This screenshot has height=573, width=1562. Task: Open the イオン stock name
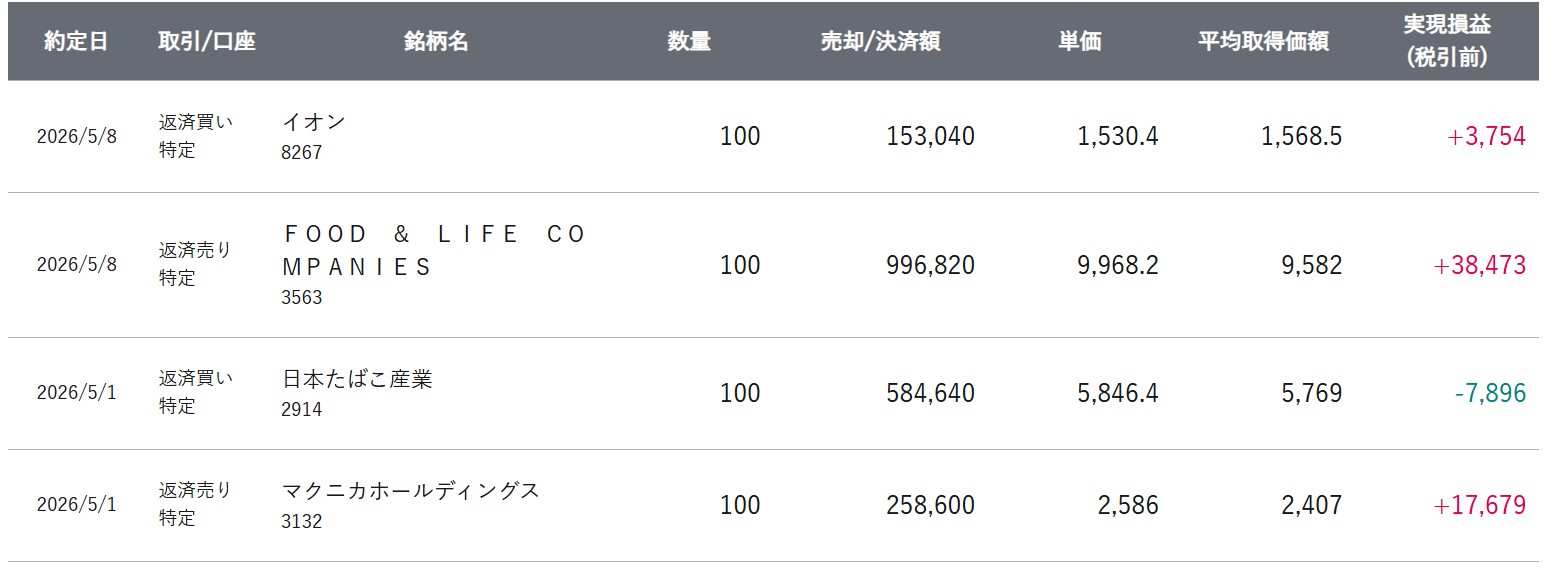(x=314, y=122)
